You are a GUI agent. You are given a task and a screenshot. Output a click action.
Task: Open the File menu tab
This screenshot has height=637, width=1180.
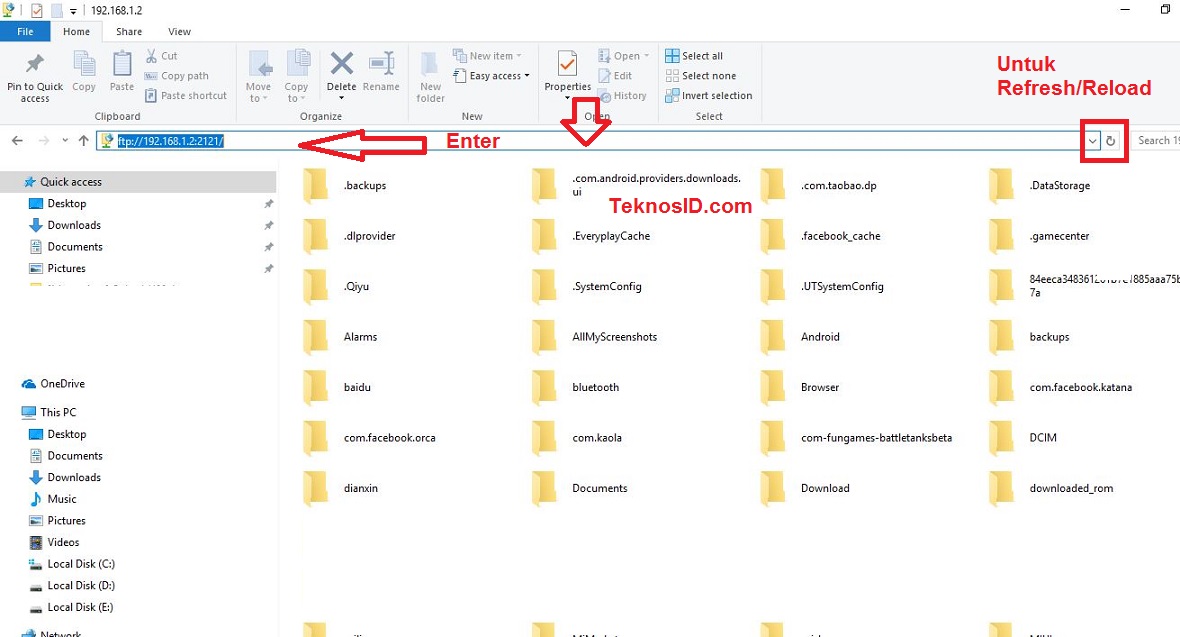pyautogui.click(x=26, y=32)
